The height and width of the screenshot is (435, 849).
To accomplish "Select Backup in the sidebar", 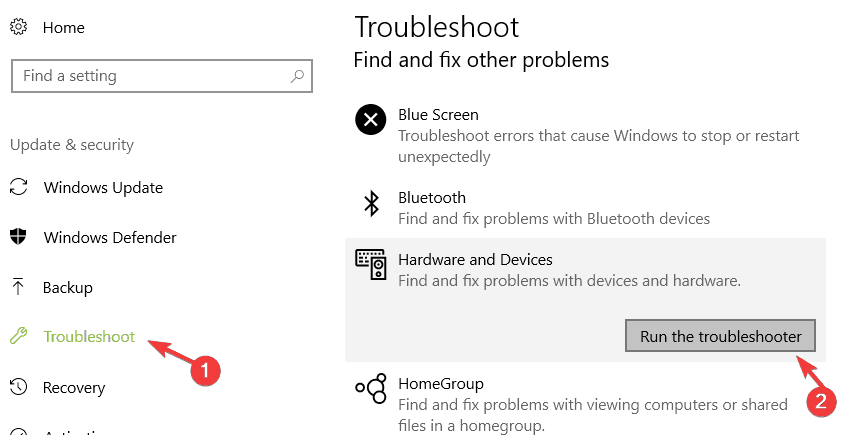I will [x=68, y=287].
